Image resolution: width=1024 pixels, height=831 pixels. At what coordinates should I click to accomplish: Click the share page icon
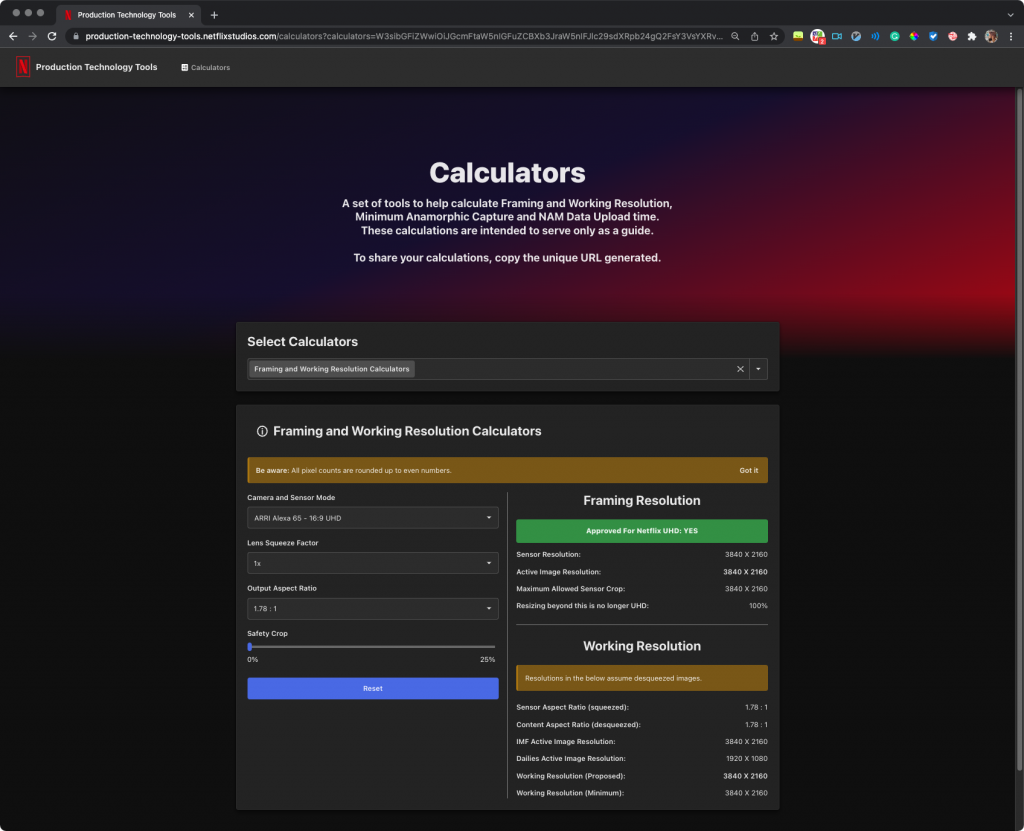[754, 37]
